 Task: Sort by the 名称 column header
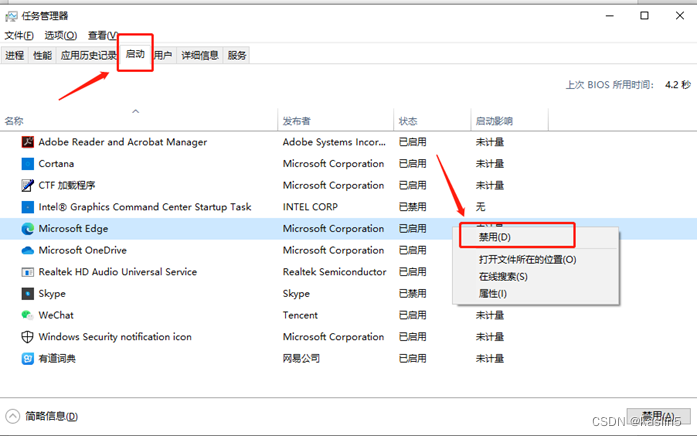[x=139, y=120]
